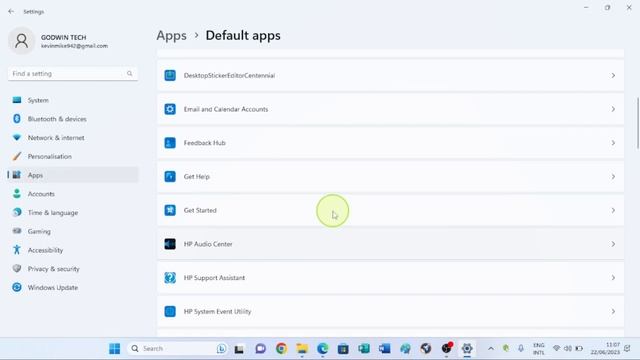This screenshot has height=360, width=640.
Task: Open Word from the taskbar
Action: pos(384,349)
